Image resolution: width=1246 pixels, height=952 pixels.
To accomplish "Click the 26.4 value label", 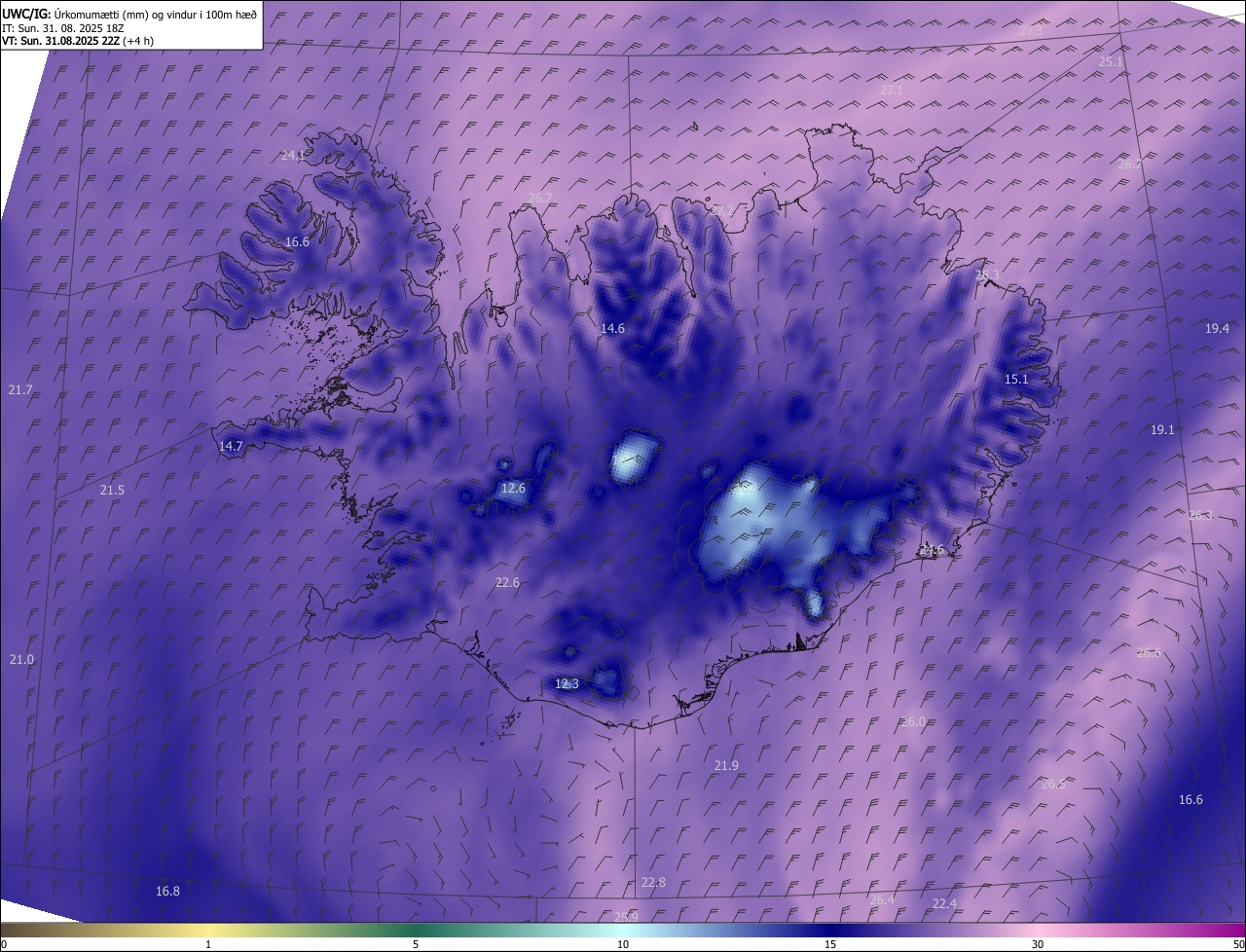I will pyautogui.click(x=882, y=900).
